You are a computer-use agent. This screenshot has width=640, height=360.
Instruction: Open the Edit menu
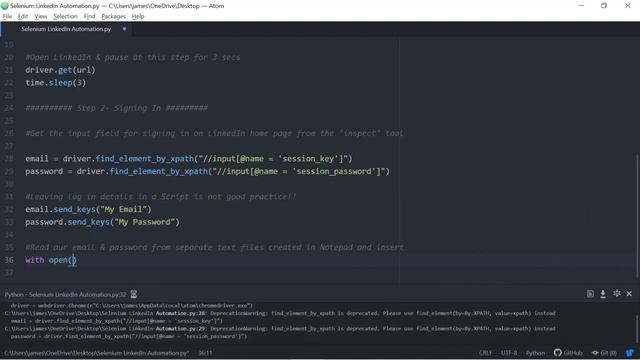tap(23, 16)
